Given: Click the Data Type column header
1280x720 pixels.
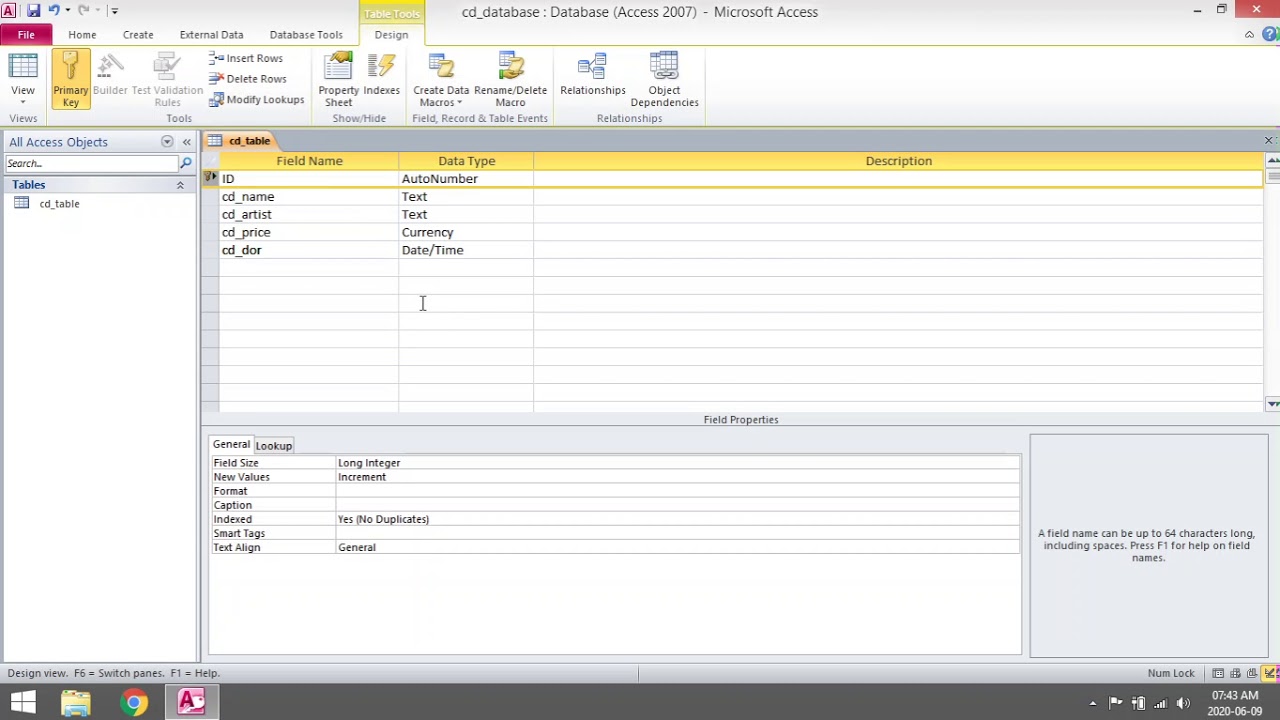Looking at the screenshot, I should pos(466,161).
